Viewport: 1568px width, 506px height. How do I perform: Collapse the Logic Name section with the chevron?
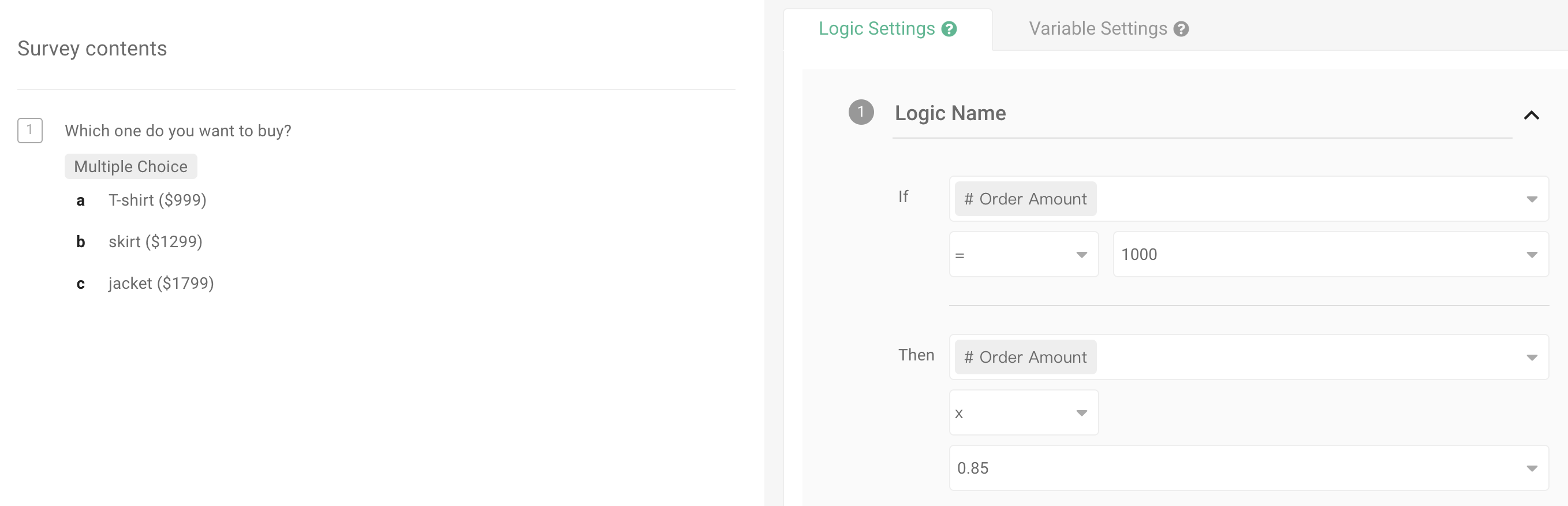[x=1533, y=114]
